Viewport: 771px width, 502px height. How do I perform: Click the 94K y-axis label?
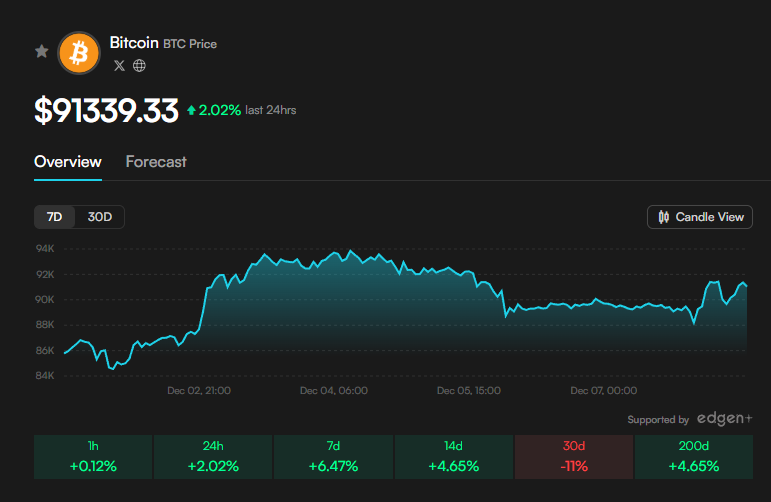pos(45,249)
